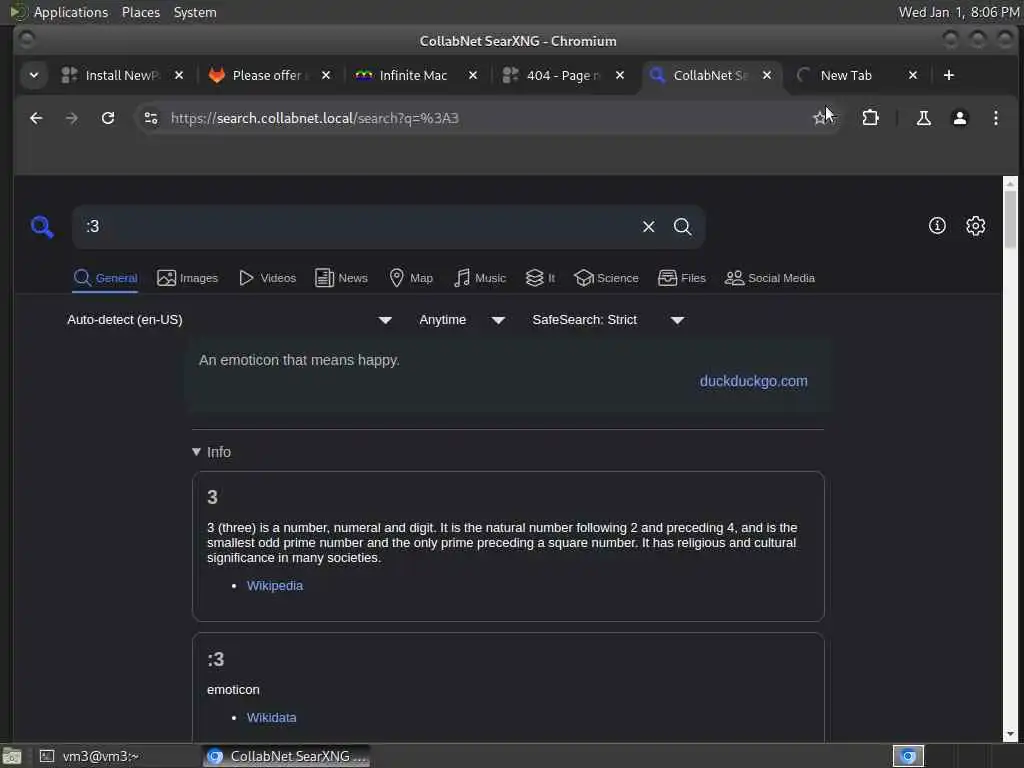Open Chromium three-dot menu
The width and height of the screenshot is (1024, 768).
pyautogui.click(x=995, y=118)
